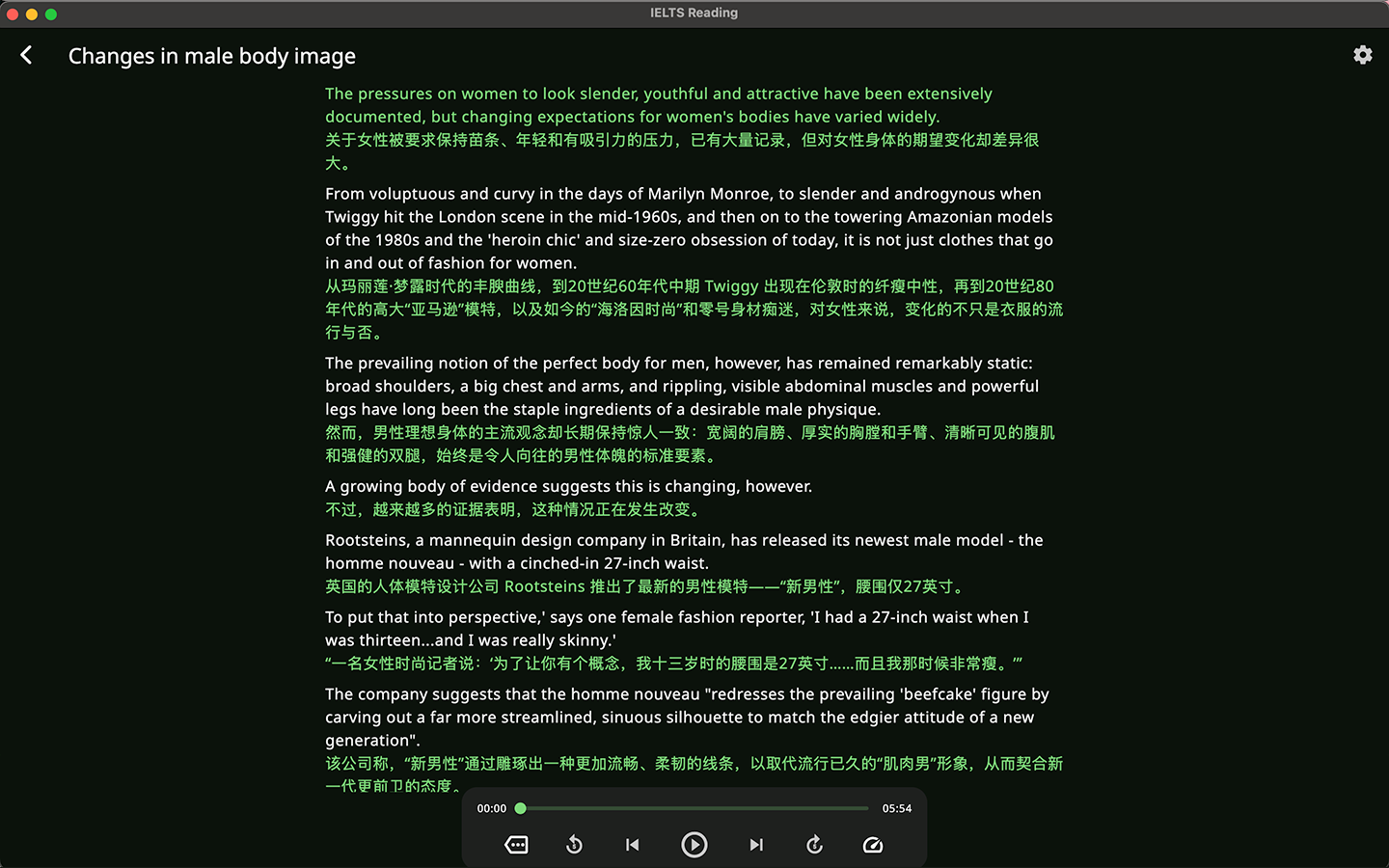This screenshot has width=1389, height=868.
Task: Click the 'IELTS Reading' window title
Action: pos(694,13)
